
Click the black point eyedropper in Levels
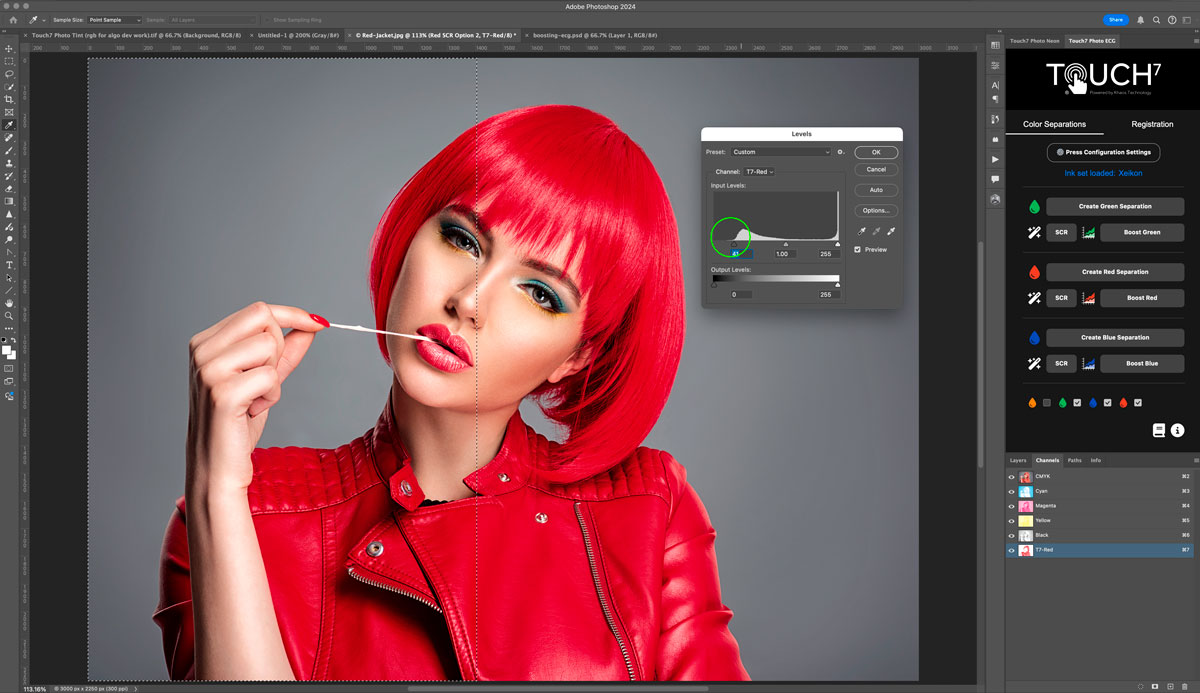tap(863, 231)
